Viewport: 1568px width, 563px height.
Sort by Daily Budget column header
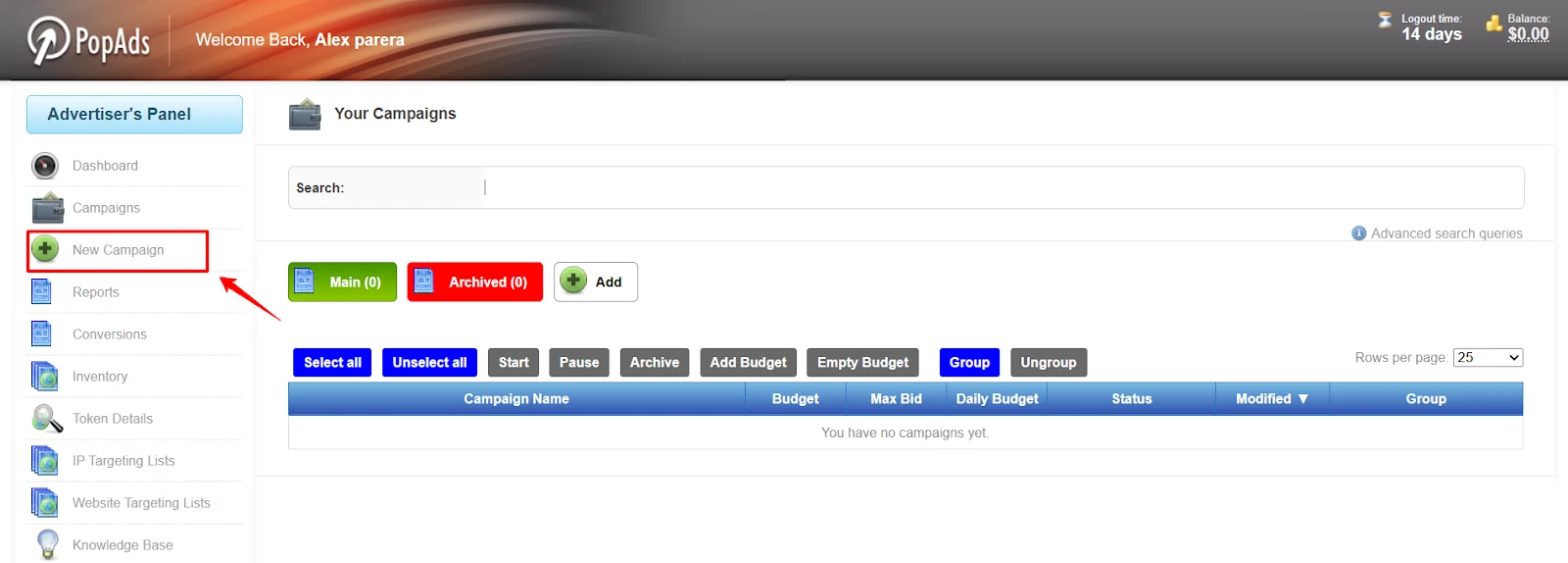(997, 399)
